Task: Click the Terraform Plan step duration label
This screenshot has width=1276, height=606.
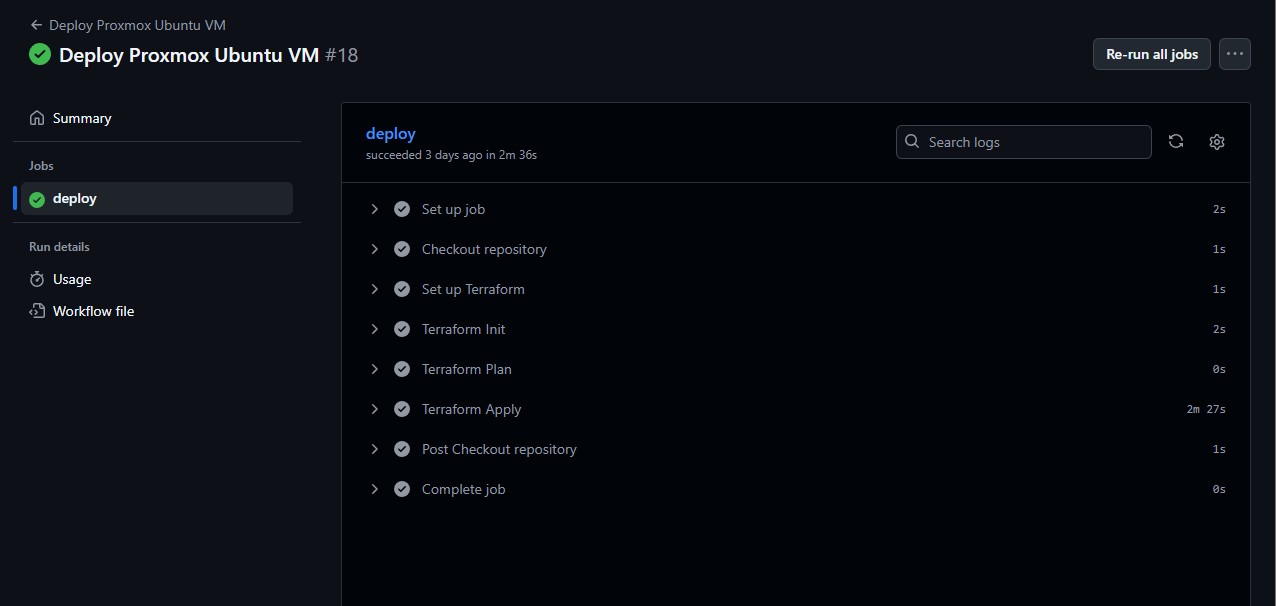Action: 1218,368
